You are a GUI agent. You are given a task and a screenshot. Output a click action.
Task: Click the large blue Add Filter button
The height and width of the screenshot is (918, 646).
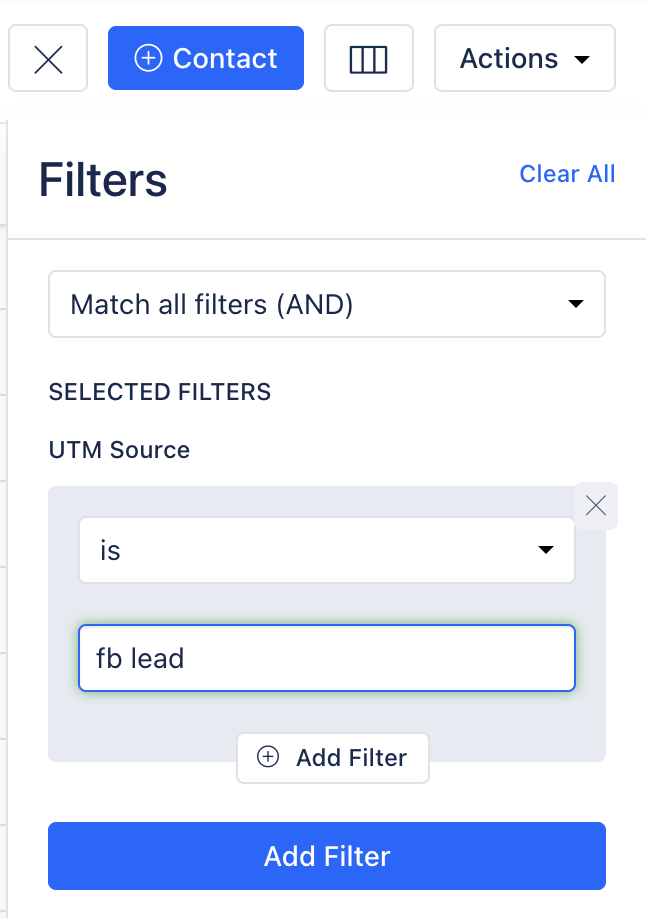[x=327, y=856]
